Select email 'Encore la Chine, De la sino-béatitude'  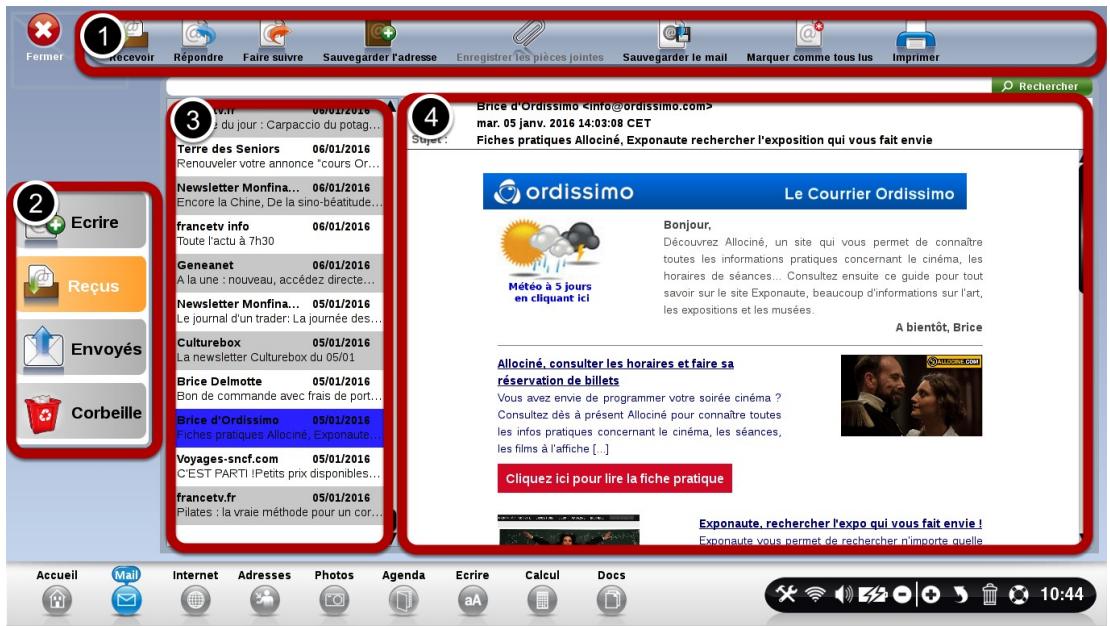pos(280,195)
